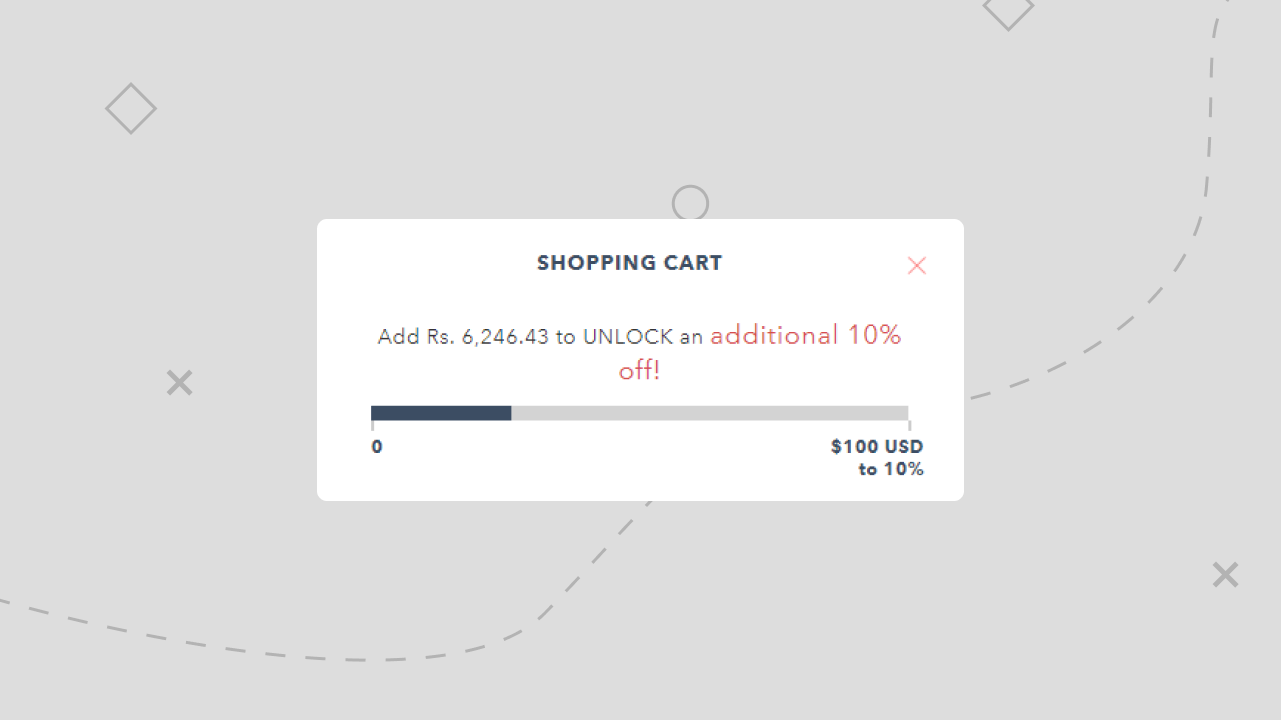Click the SHOPPING CART heading
The image size is (1281, 720).
coord(629,263)
